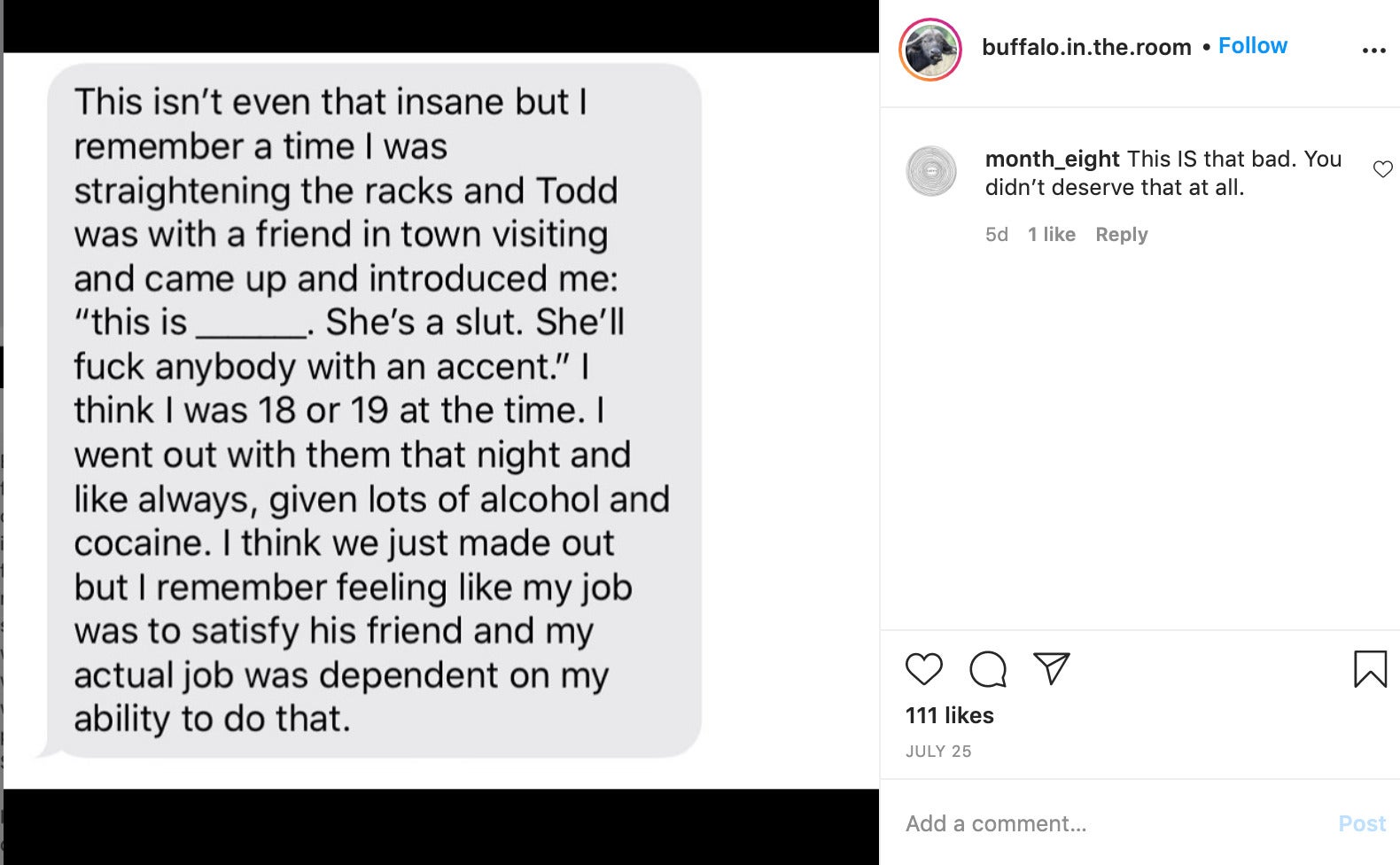
Task: Share post via paper plane icon
Action: tap(1052, 669)
